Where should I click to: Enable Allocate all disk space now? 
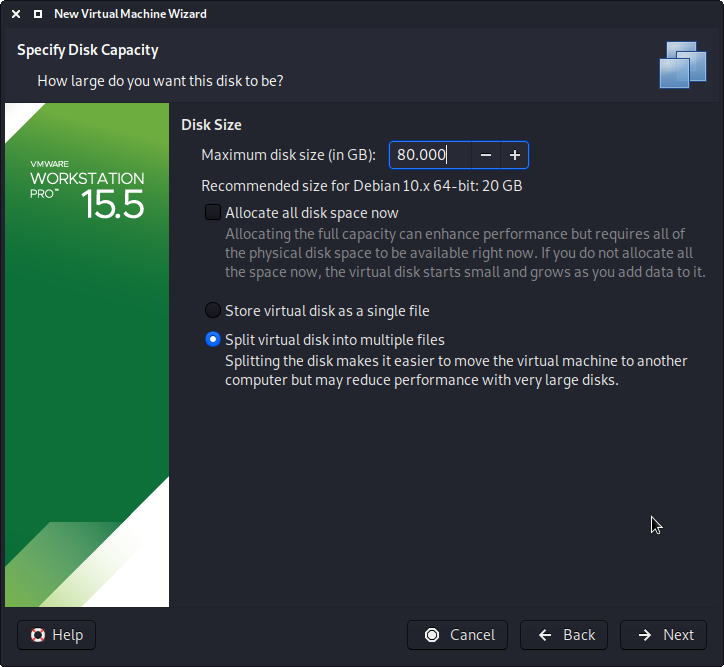click(x=212, y=212)
